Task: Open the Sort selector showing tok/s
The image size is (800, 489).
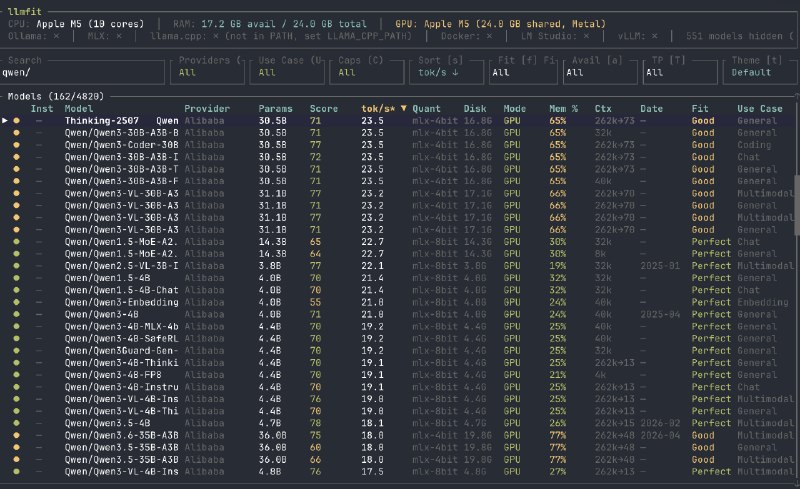Action: point(446,72)
